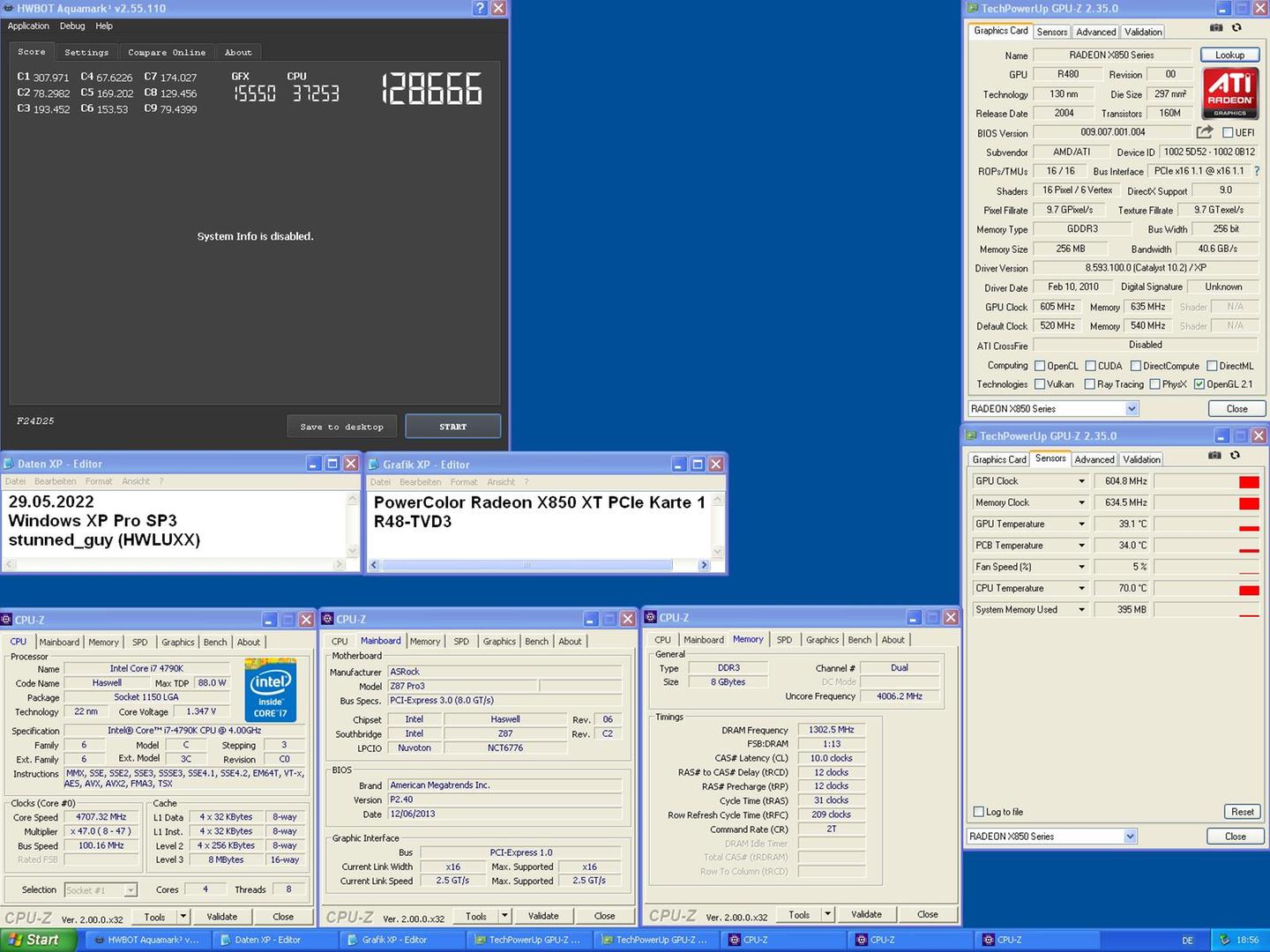Switch to the Settings tab in Aquamark

pyautogui.click(x=86, y=53)
